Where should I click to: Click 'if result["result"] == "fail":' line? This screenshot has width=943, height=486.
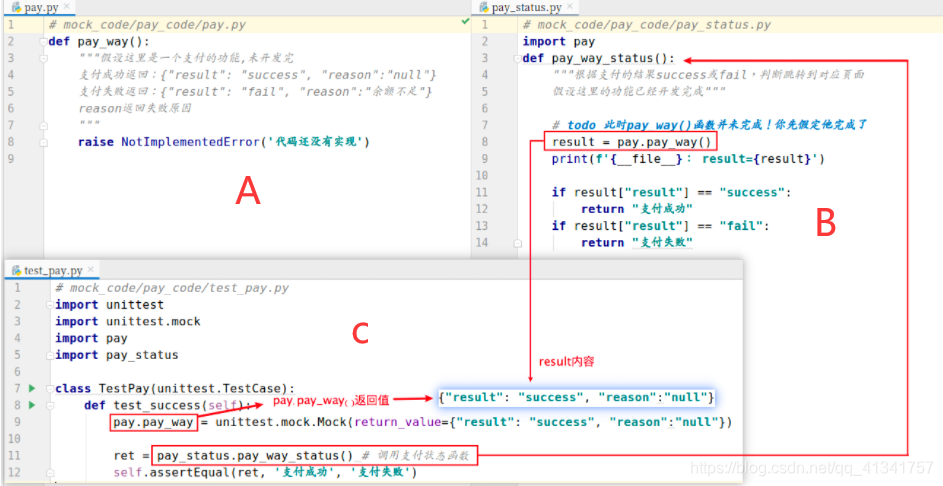point(661,226)
